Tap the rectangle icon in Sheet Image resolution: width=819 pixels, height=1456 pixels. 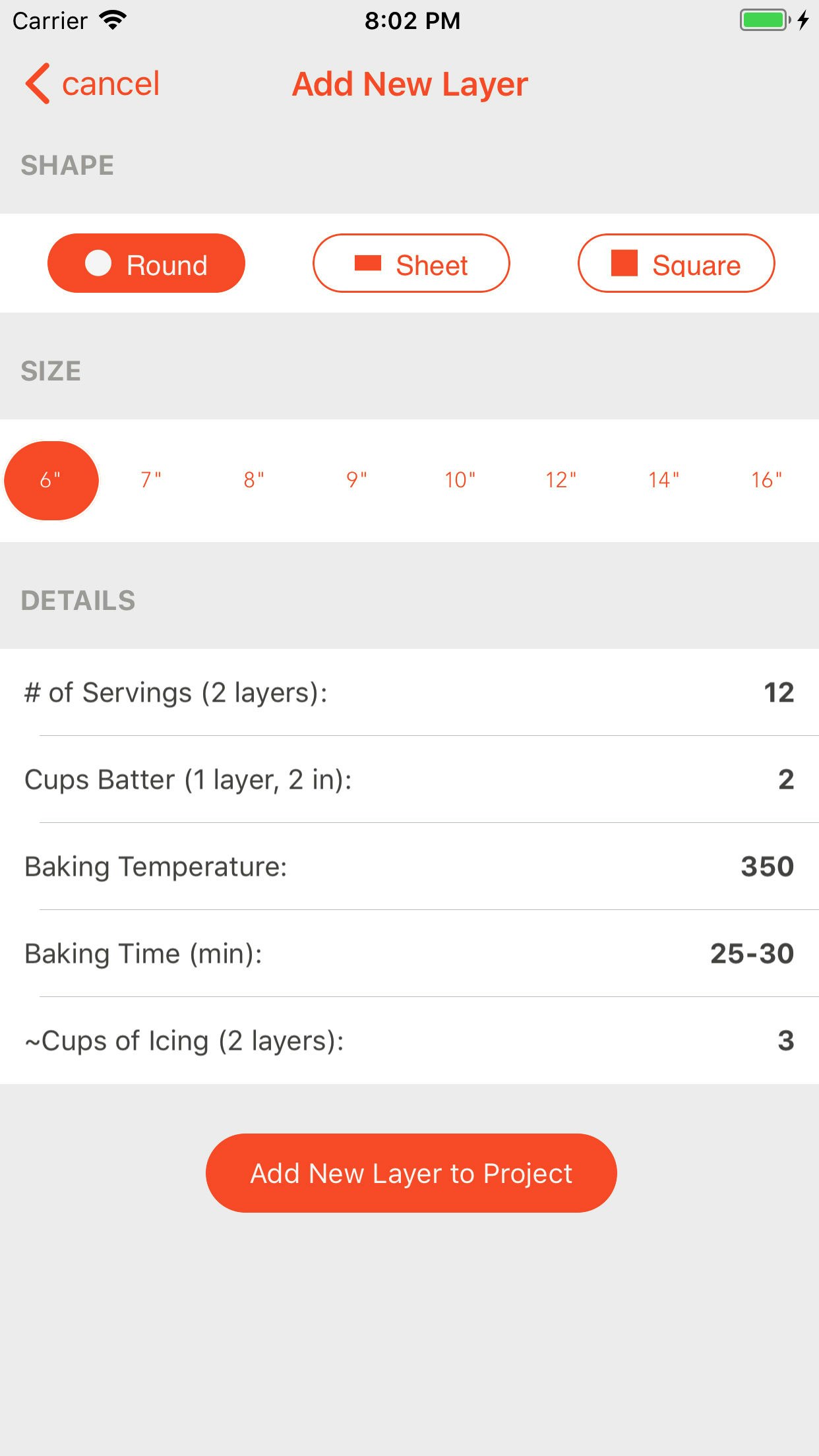[x=368, y=263]
